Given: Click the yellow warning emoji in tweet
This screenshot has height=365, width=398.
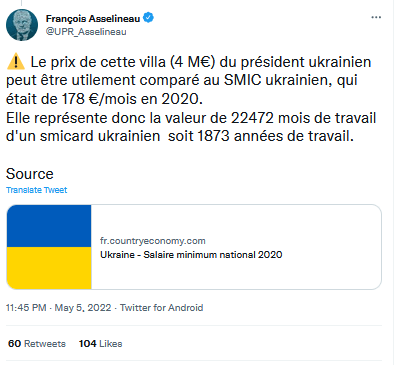Looking at the screenshot, I should [16, 62].
